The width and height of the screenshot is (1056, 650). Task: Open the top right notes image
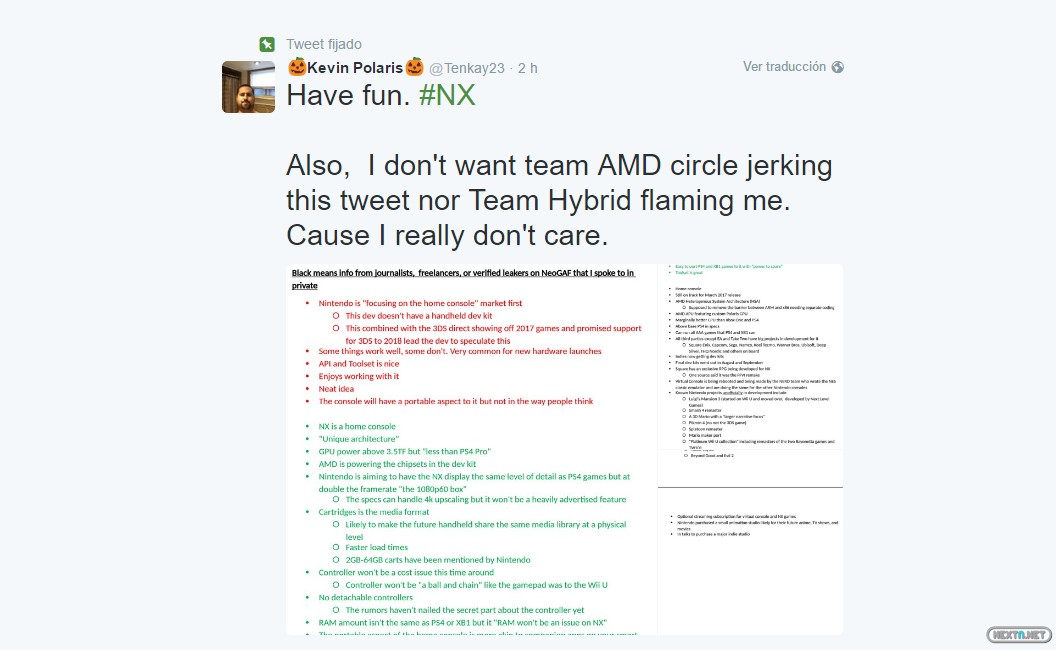750,362
